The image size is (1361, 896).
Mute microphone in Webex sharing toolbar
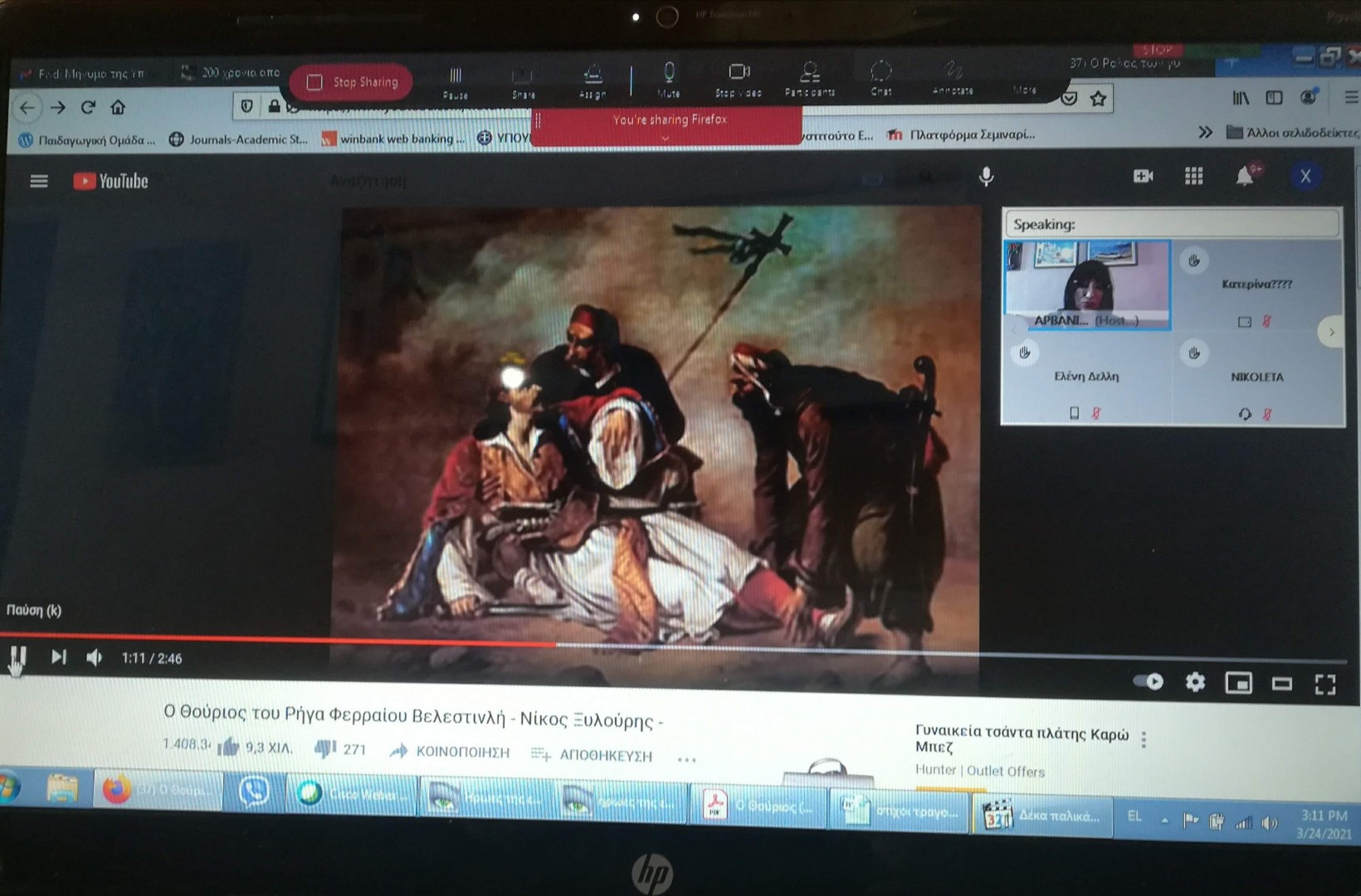click(x=669, y=80)
